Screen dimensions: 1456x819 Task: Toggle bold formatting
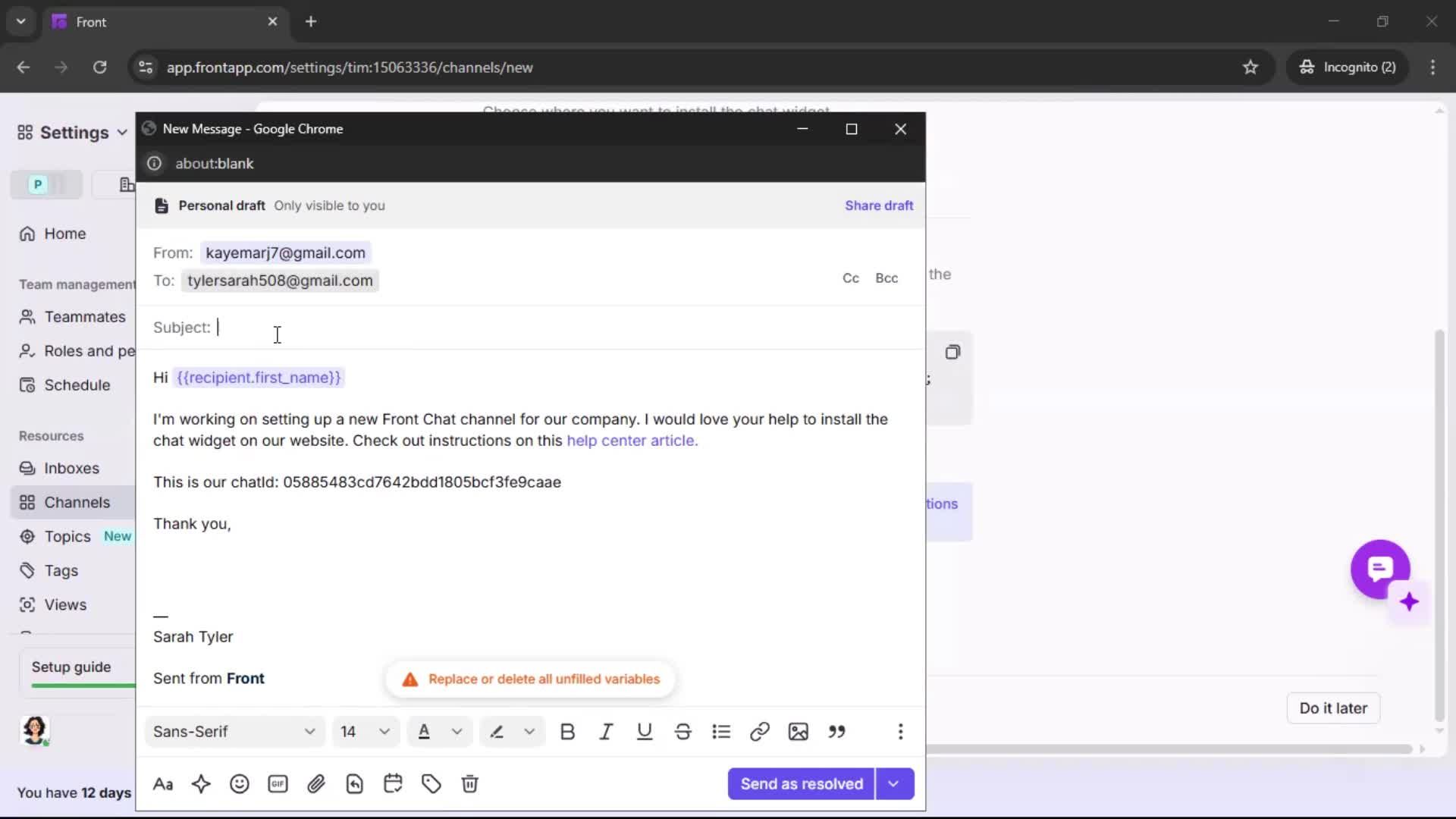point(568,731)
